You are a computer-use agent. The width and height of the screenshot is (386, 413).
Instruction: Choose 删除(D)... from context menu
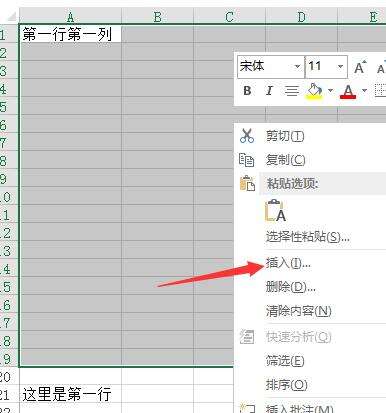pos(290,287)
